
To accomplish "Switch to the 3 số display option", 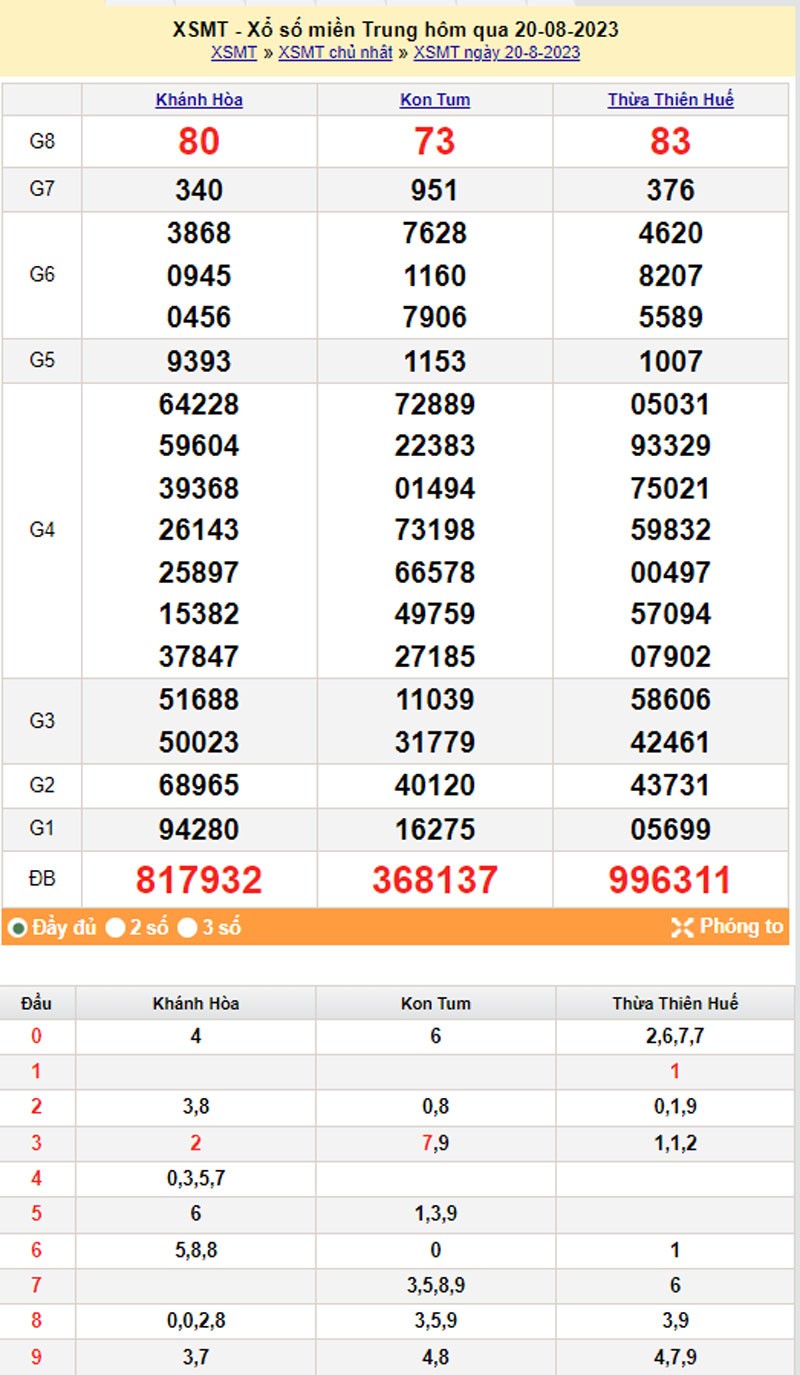I will click(x=188, y=928).
